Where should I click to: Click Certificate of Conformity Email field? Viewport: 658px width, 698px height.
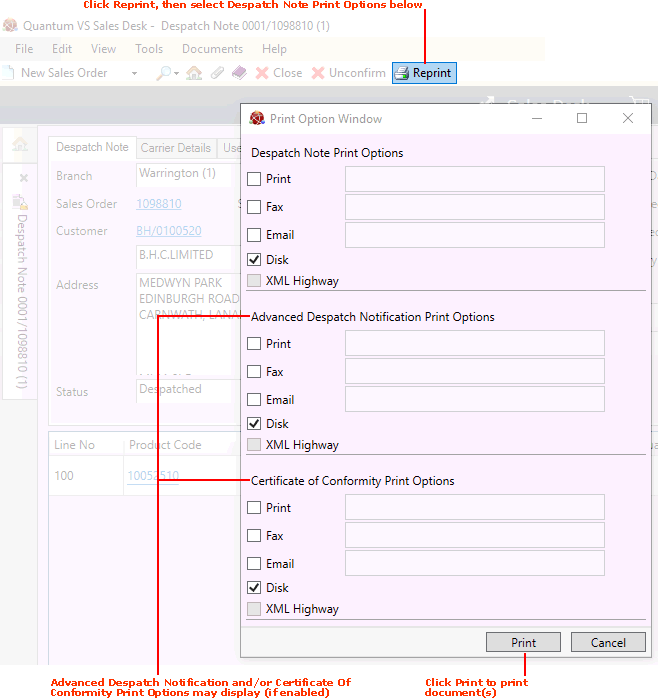pyautogui.click(x=475, y=563)
